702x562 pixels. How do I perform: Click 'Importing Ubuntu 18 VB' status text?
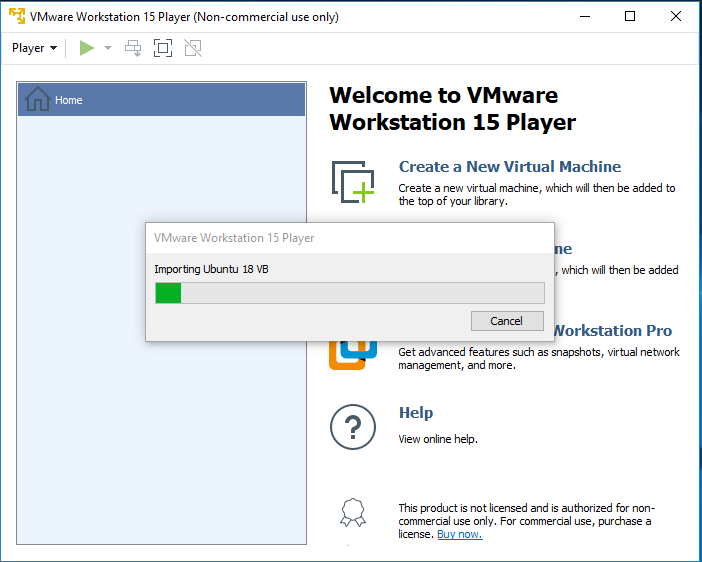click(x=211, y=269)
